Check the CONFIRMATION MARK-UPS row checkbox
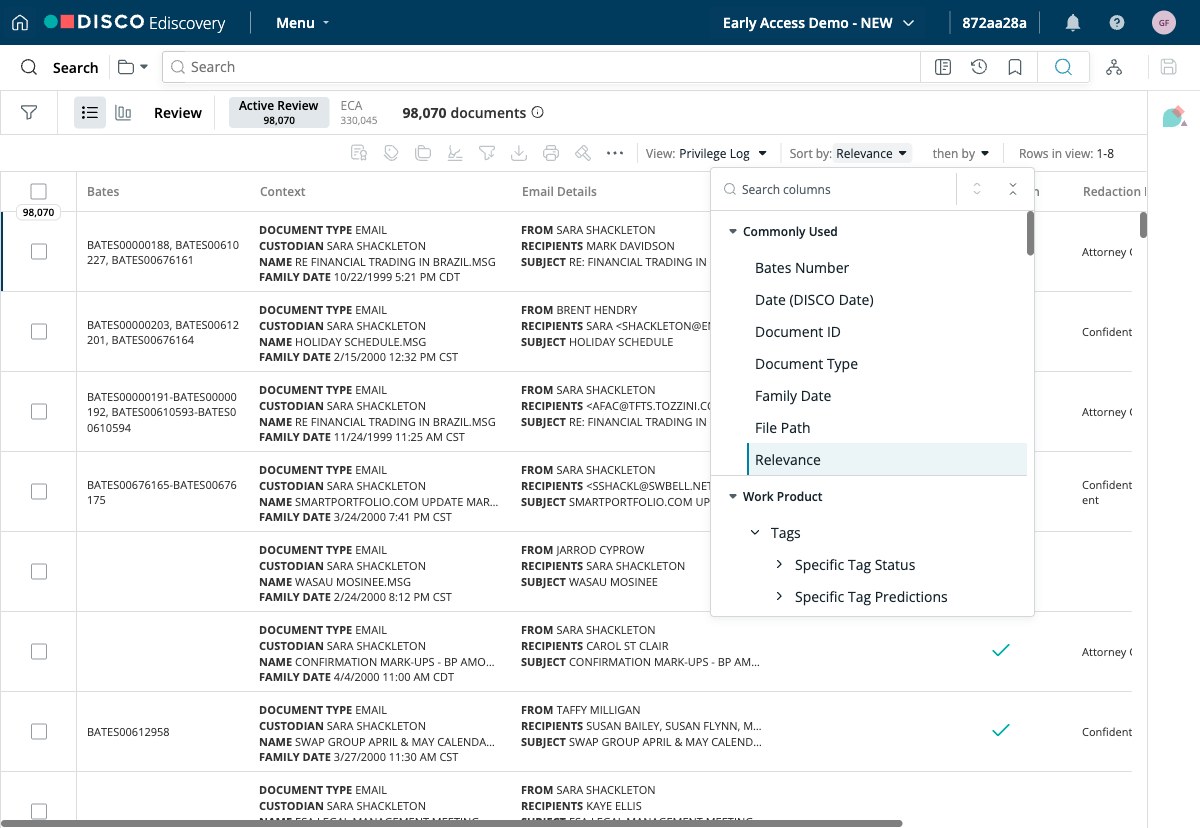The width and height of the screenshot is (1200, 828). [x=38, y=652]
